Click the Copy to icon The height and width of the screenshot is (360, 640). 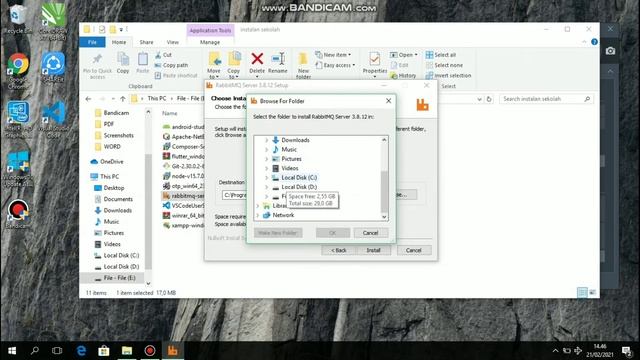point(234,59)
